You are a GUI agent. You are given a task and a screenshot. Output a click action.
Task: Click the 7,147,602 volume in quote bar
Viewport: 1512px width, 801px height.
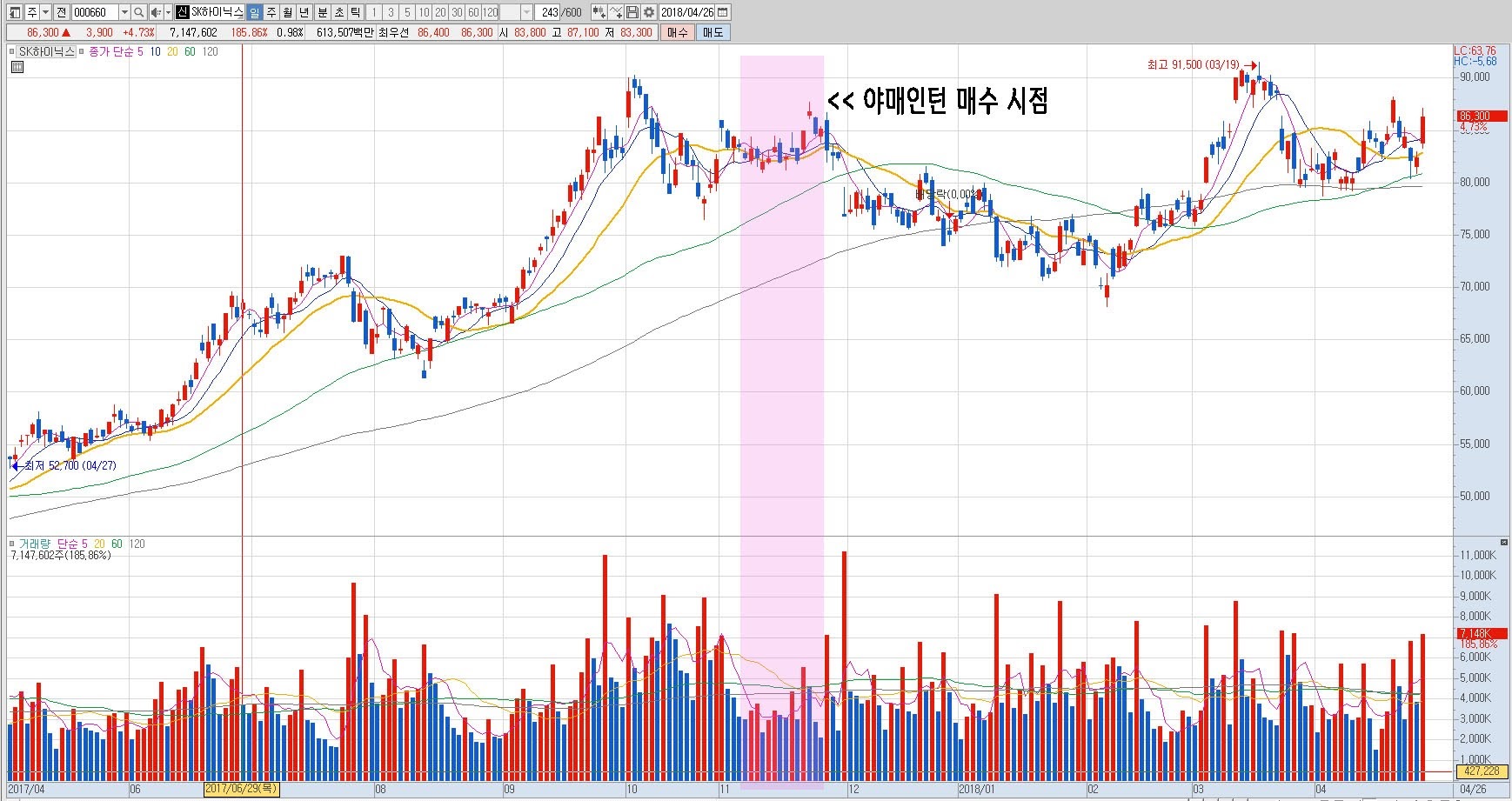click(193, 32)
